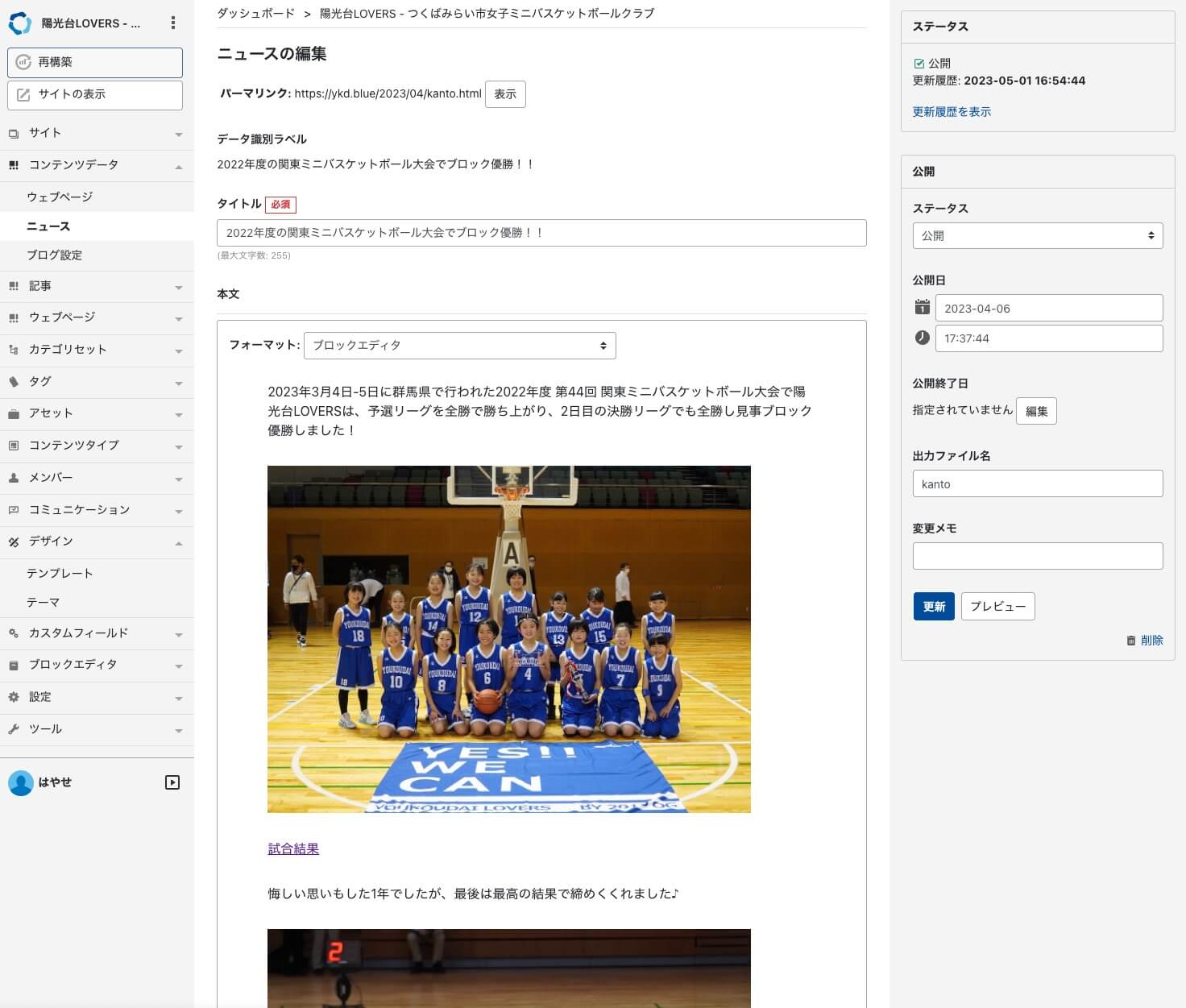Screen dimensions: 1186x1008
Task: Open the フォーマット ブロックエディタ dropdown
Action: tap(459, 346)
